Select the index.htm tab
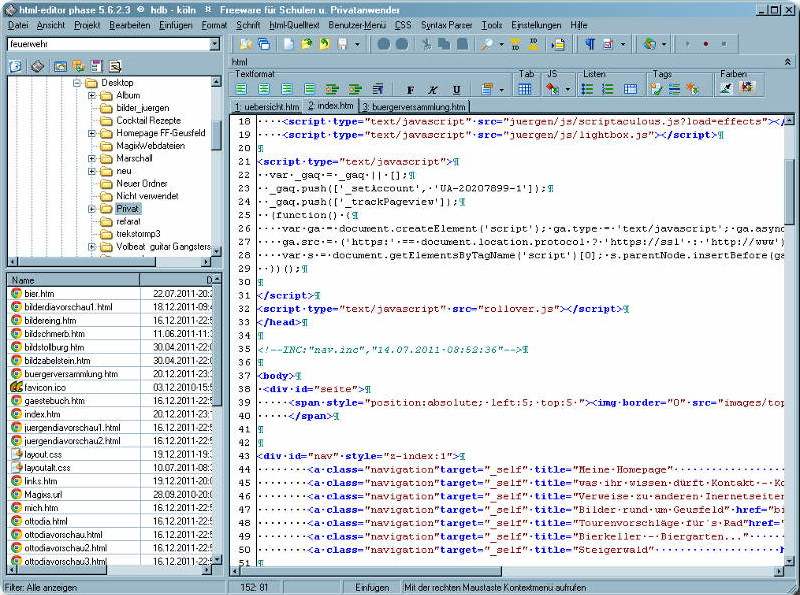800x595 pixels. coord(331,106)
